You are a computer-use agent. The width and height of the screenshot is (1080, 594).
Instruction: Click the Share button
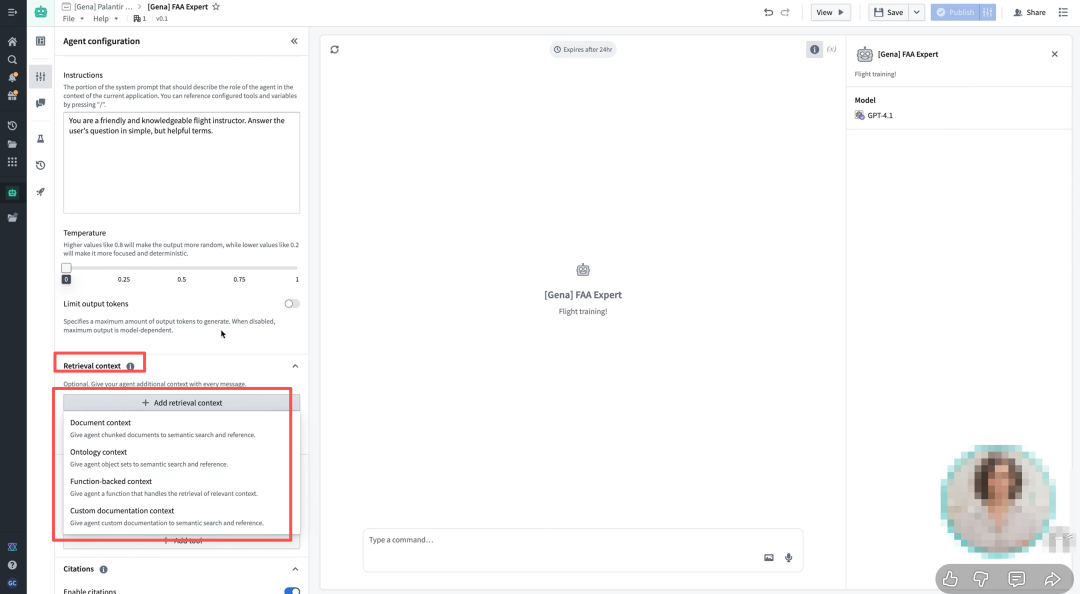click(1029, 12)
